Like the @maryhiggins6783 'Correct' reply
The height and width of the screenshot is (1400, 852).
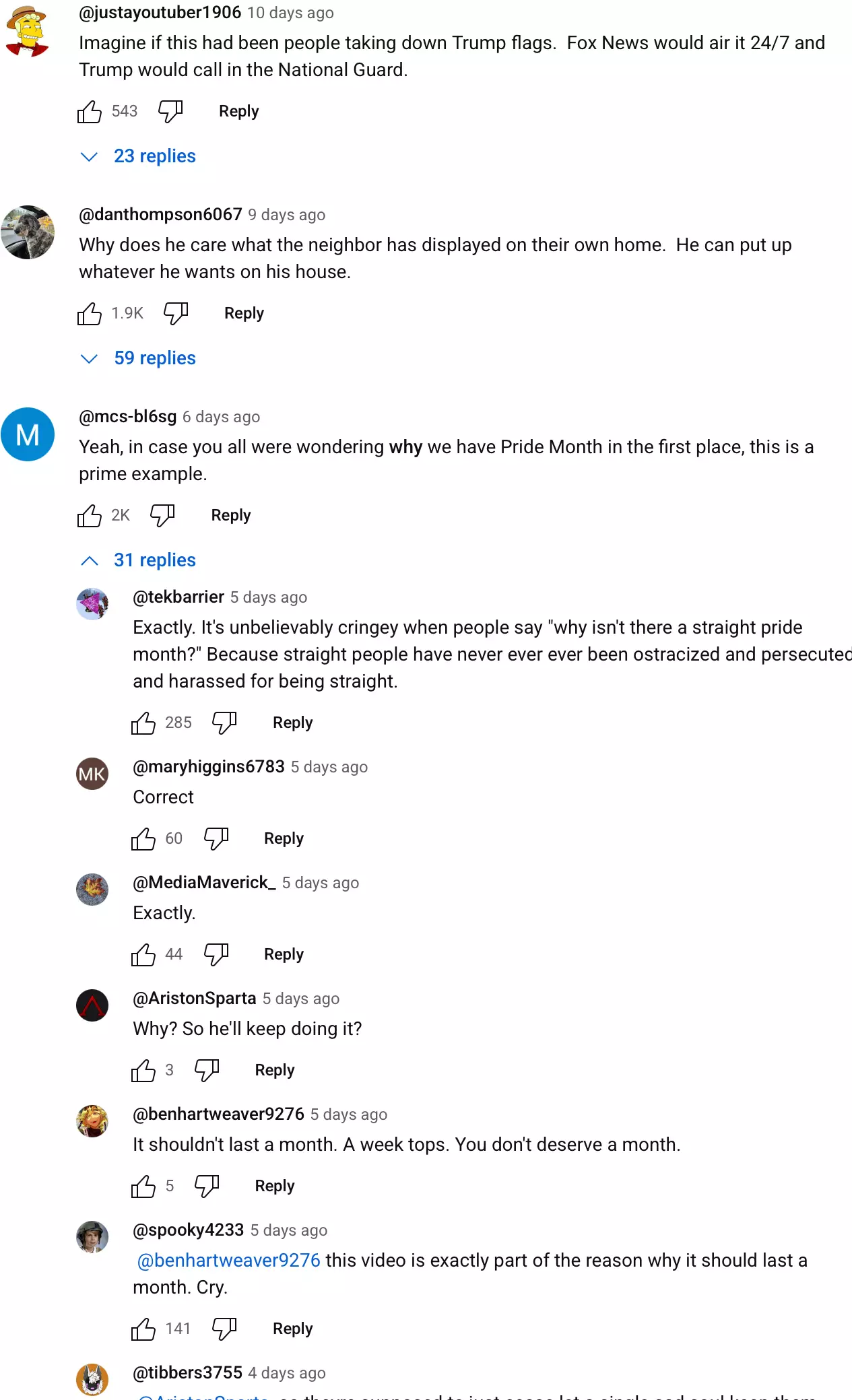(143, 839)
